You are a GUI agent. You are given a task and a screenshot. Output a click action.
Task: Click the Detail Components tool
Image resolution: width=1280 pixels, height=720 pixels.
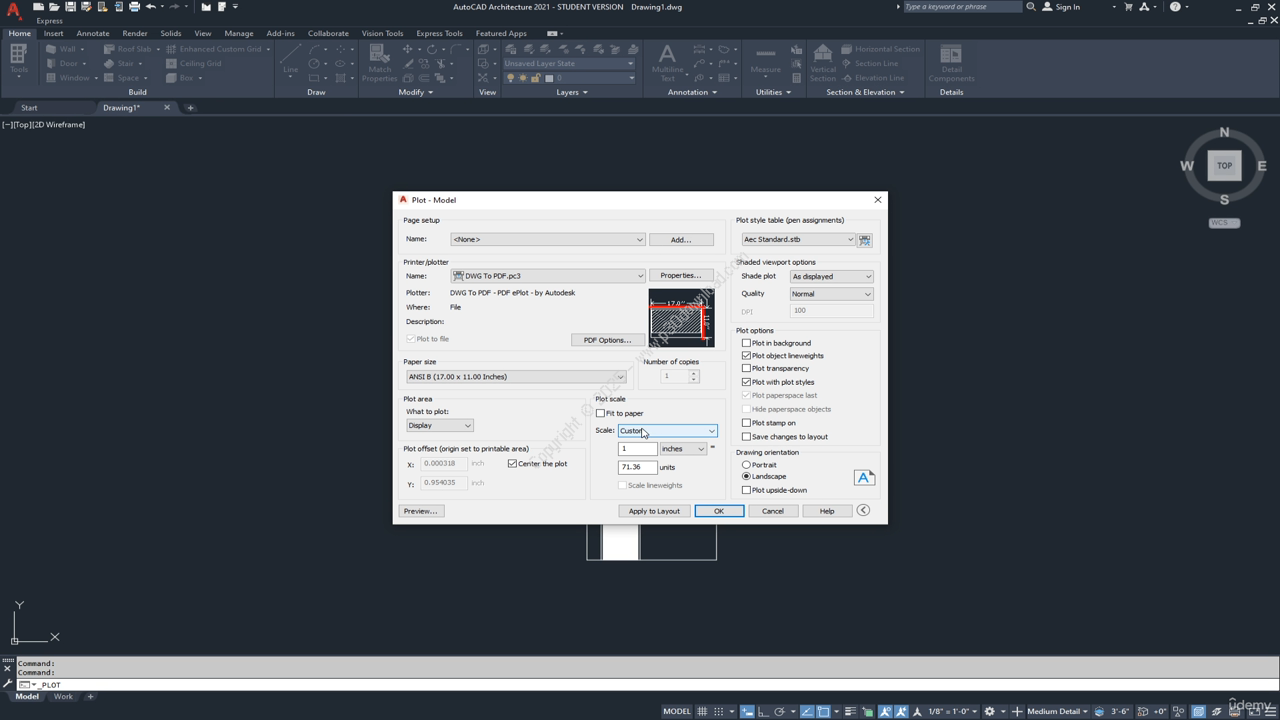coord(951,62)
